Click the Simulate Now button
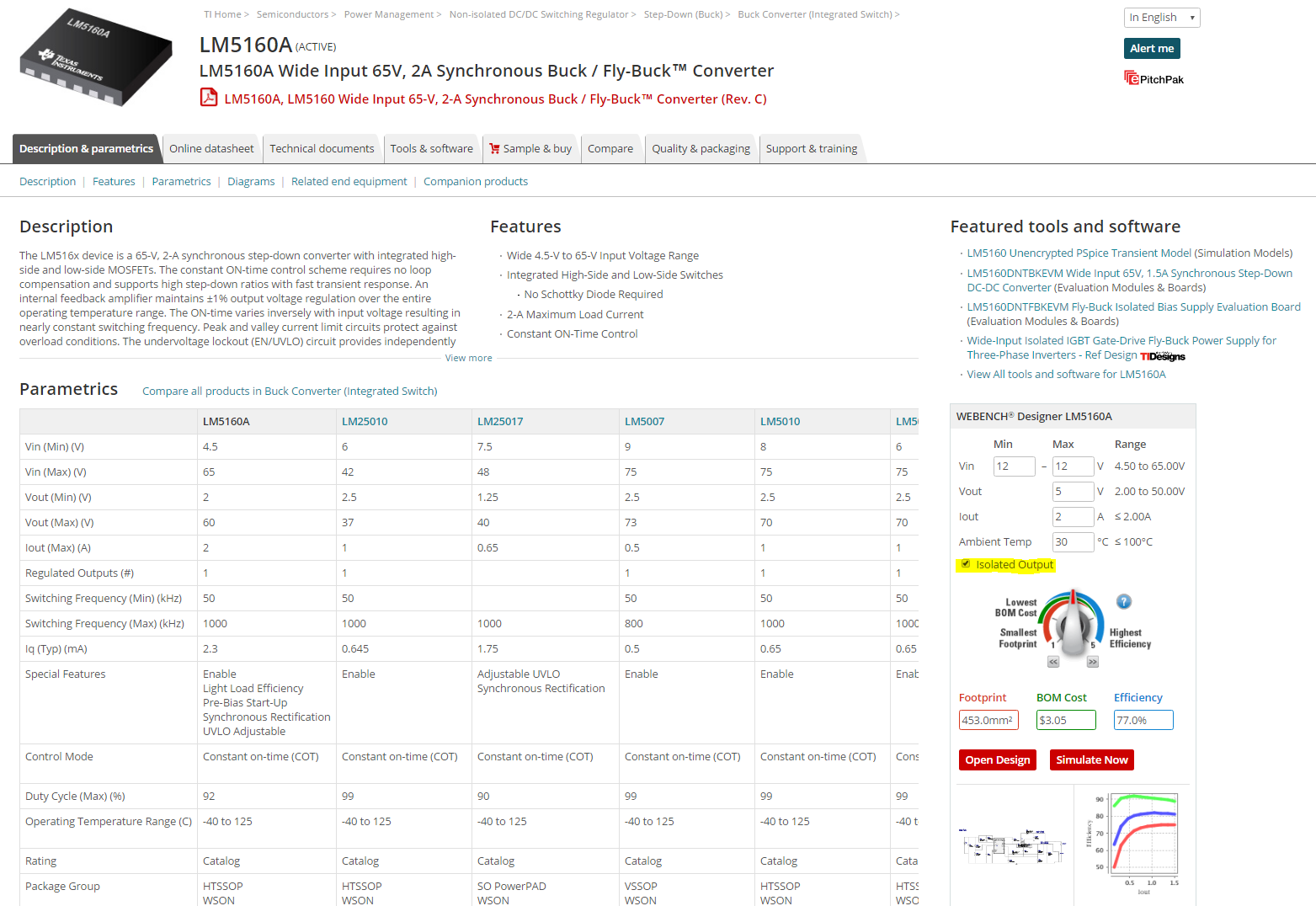This screenshot has width=1316, height=906. pyautogui.click(x=1092, y=759)
